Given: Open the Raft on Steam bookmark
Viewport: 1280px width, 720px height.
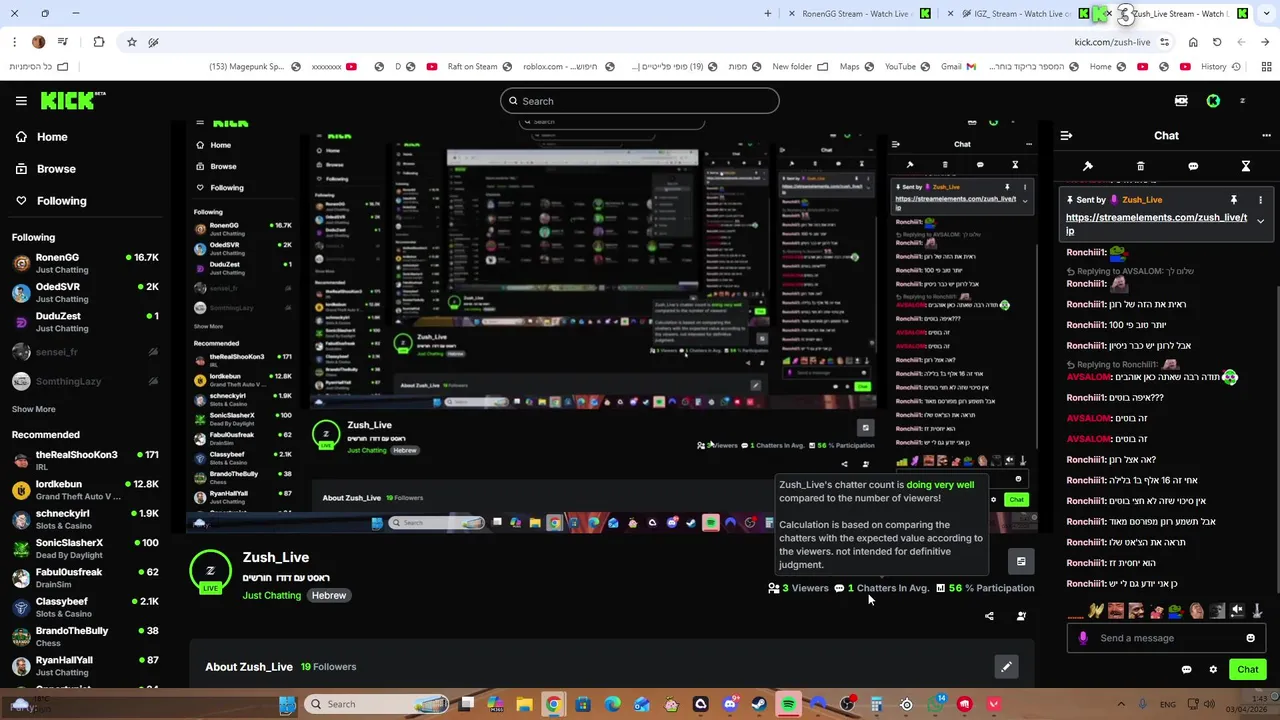Looking at the screenshot, I should coord(479,67).
